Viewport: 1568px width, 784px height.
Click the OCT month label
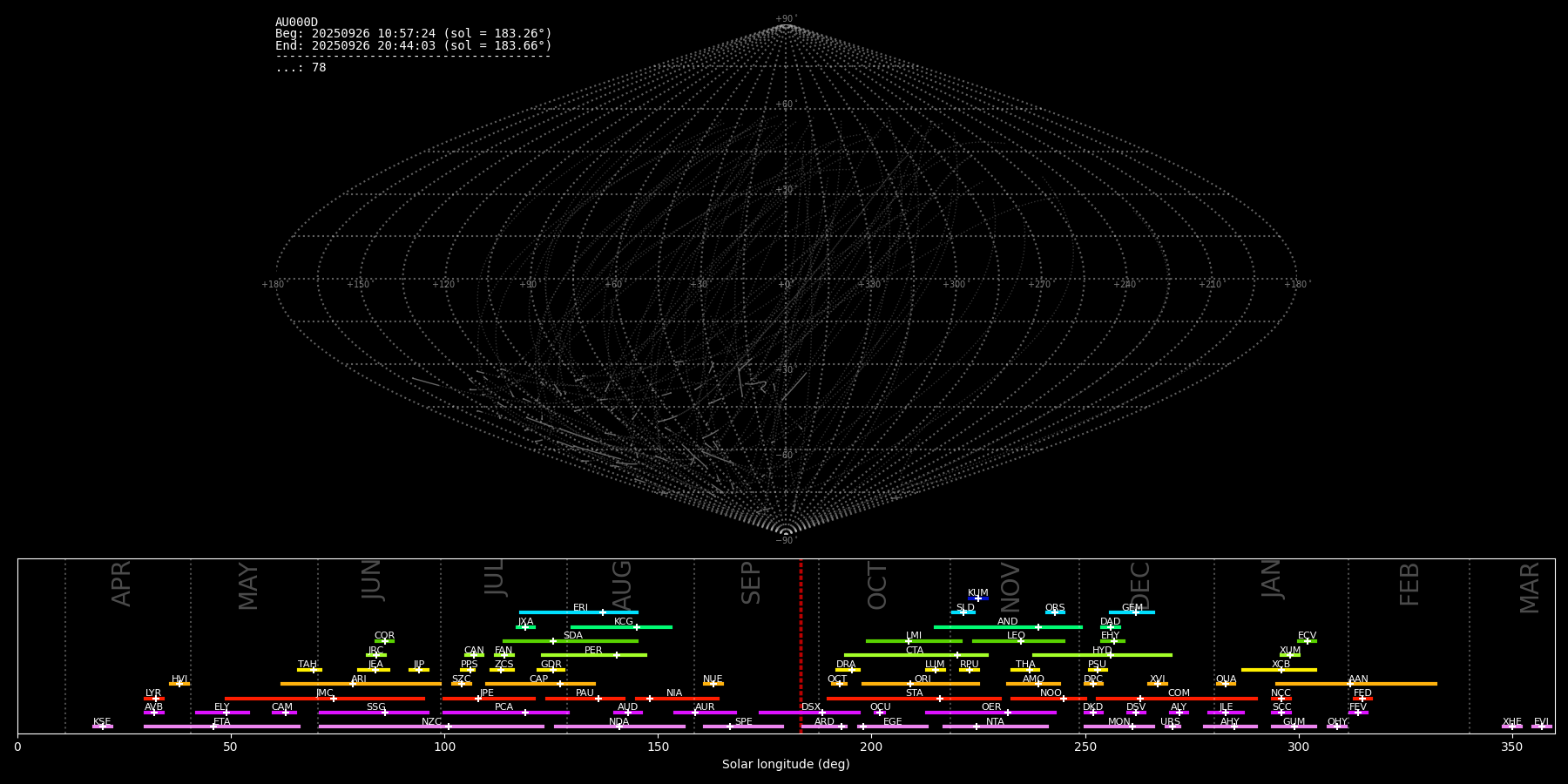pyautogui.click(x=877, y=585)
